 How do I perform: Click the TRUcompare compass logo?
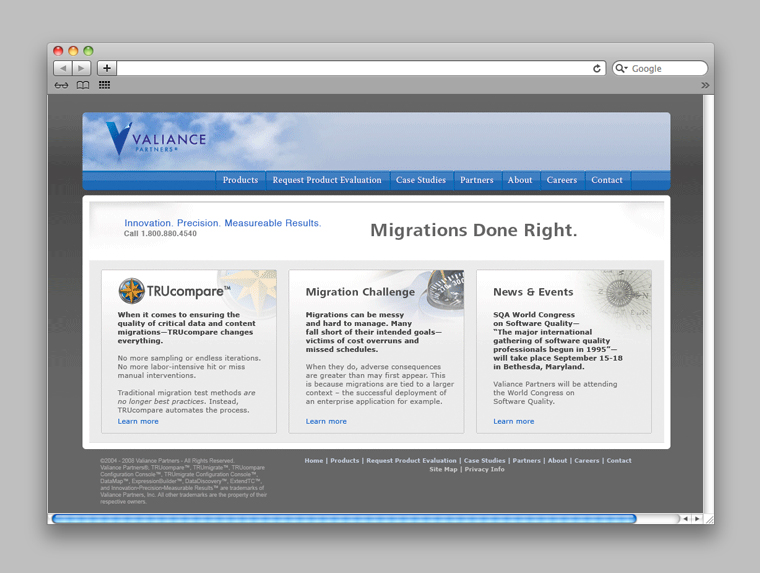[x=131, y=291]
